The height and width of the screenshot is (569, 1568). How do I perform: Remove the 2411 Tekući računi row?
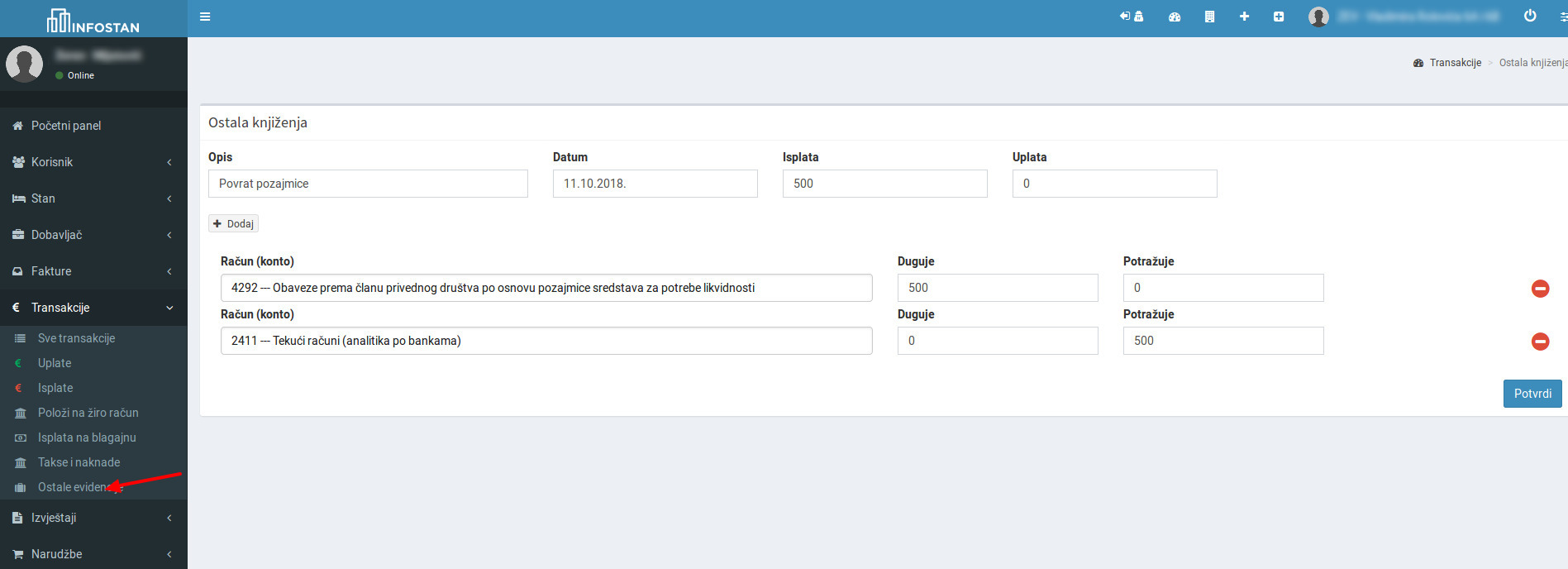[1540, 342]
